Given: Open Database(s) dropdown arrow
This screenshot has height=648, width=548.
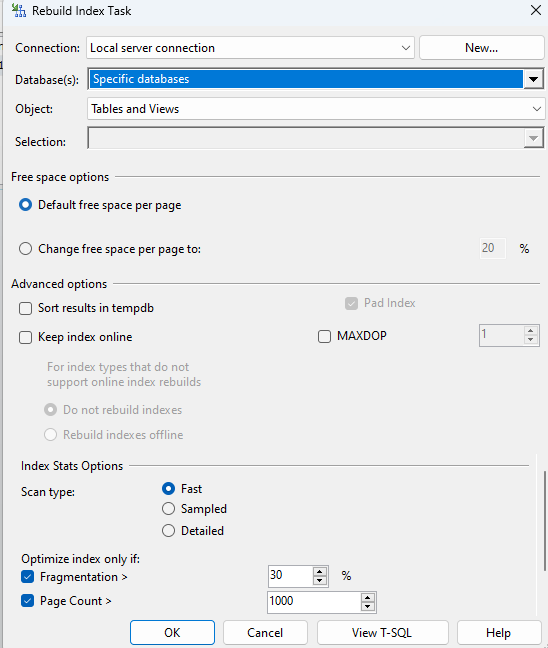Looking at the screenshot, I should [533, 79].
